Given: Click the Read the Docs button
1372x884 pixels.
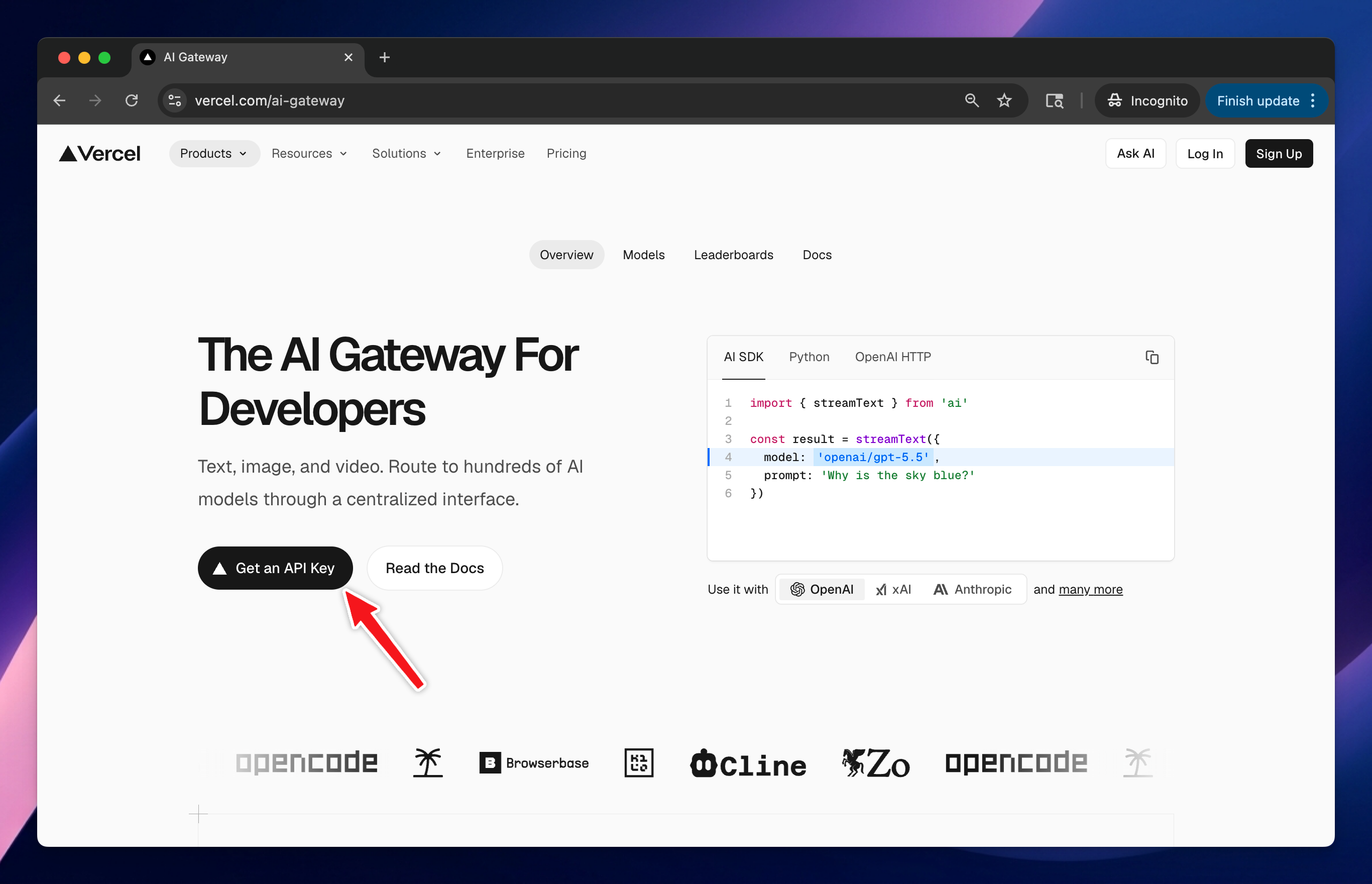Looking at the screenshot, I should point(434,568).
